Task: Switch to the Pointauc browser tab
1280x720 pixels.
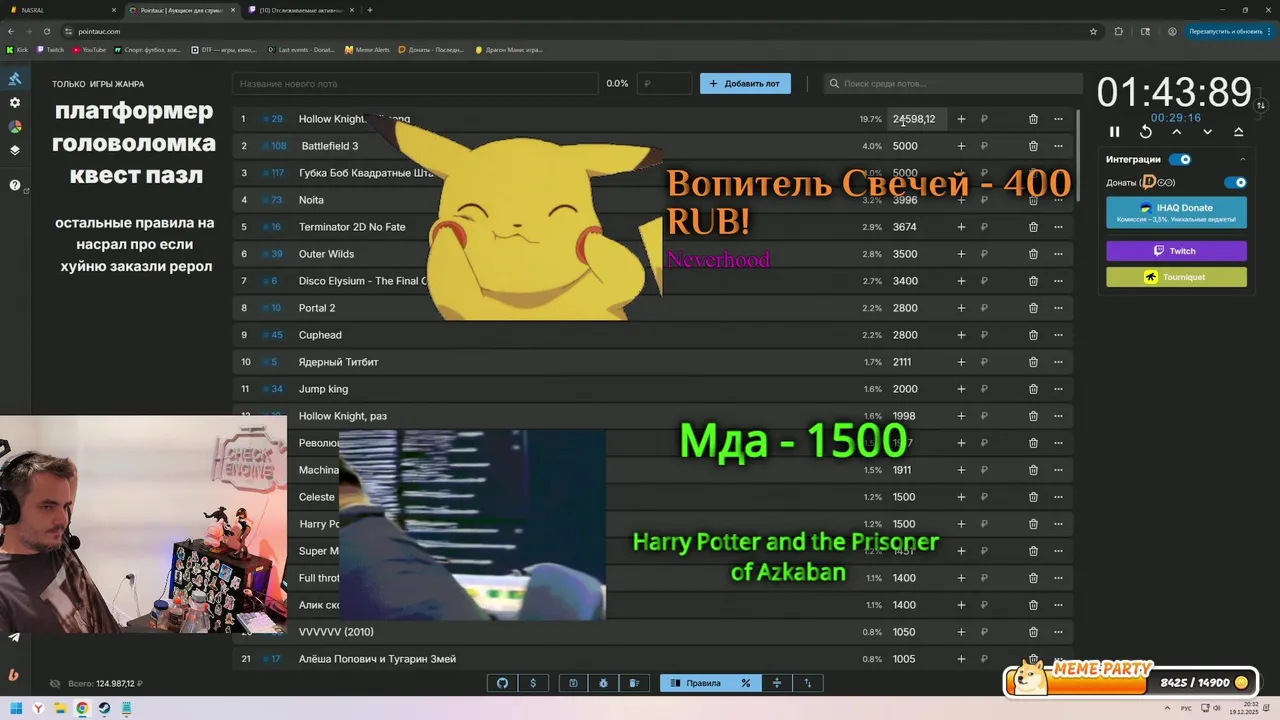Action: (181, 10)
